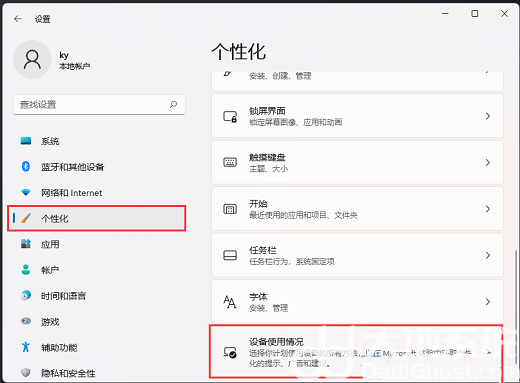Click the 安装、创建、管理 partial card text
The width and height of the screenshot is (520, 383).
(x=280, y=76)
